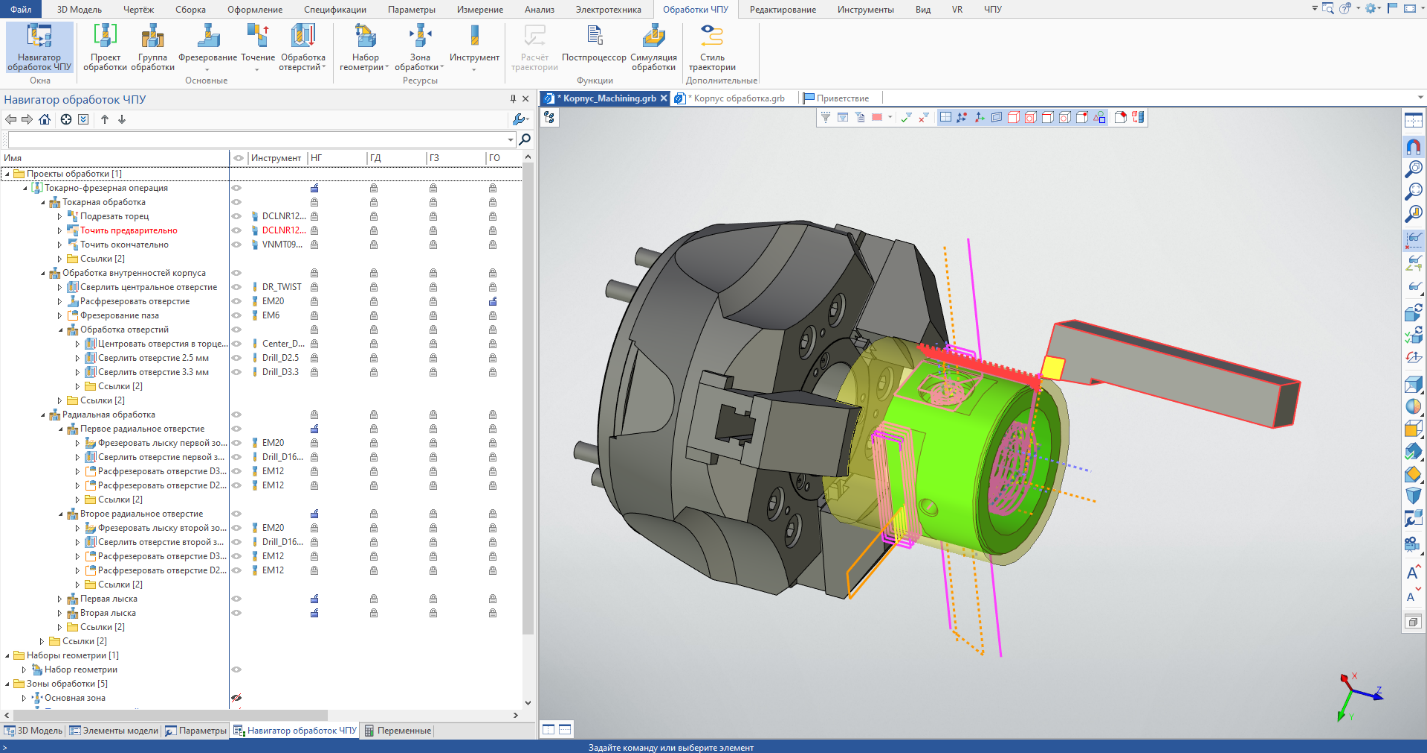Click the red color filter swatch in viewport toolbar
1427x753 pixels.
877,118
